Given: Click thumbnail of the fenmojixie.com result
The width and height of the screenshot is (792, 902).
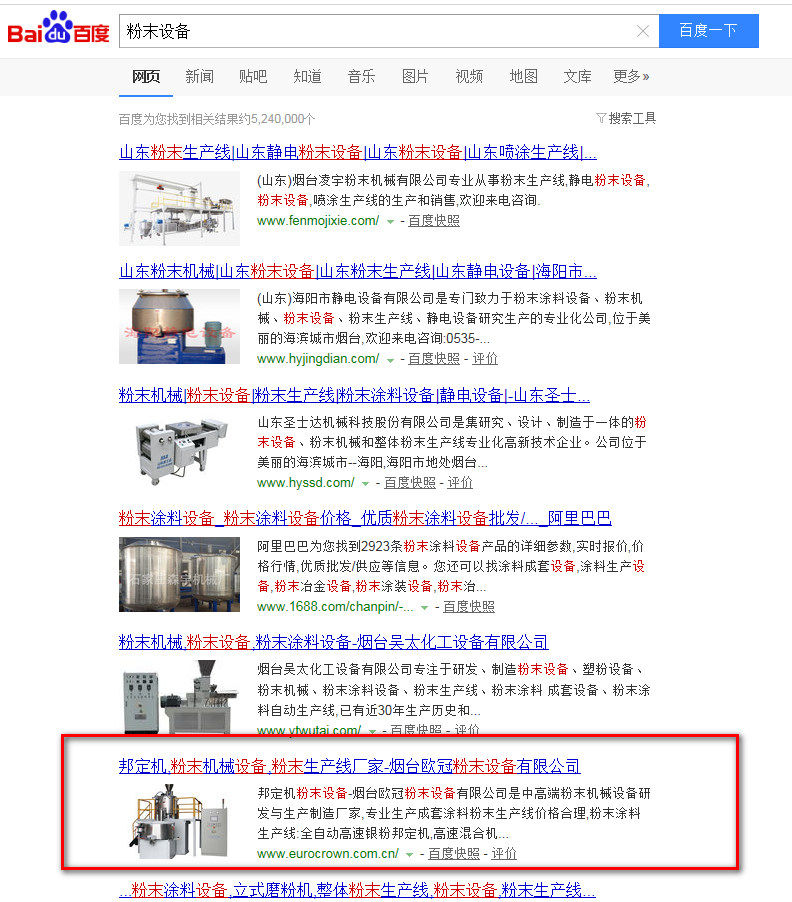Looking at the screenshot, I should (179, 208).
